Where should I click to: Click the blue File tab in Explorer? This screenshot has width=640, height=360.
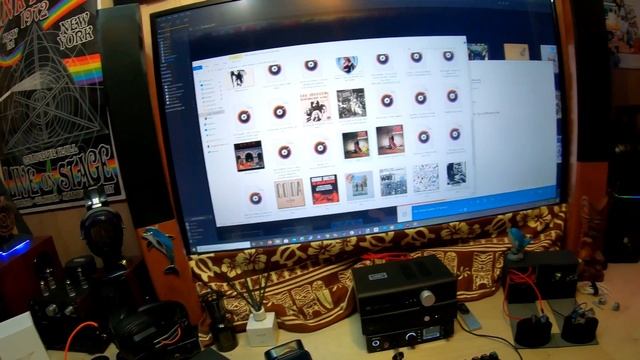pyautogui.click(x=198, y=68)
